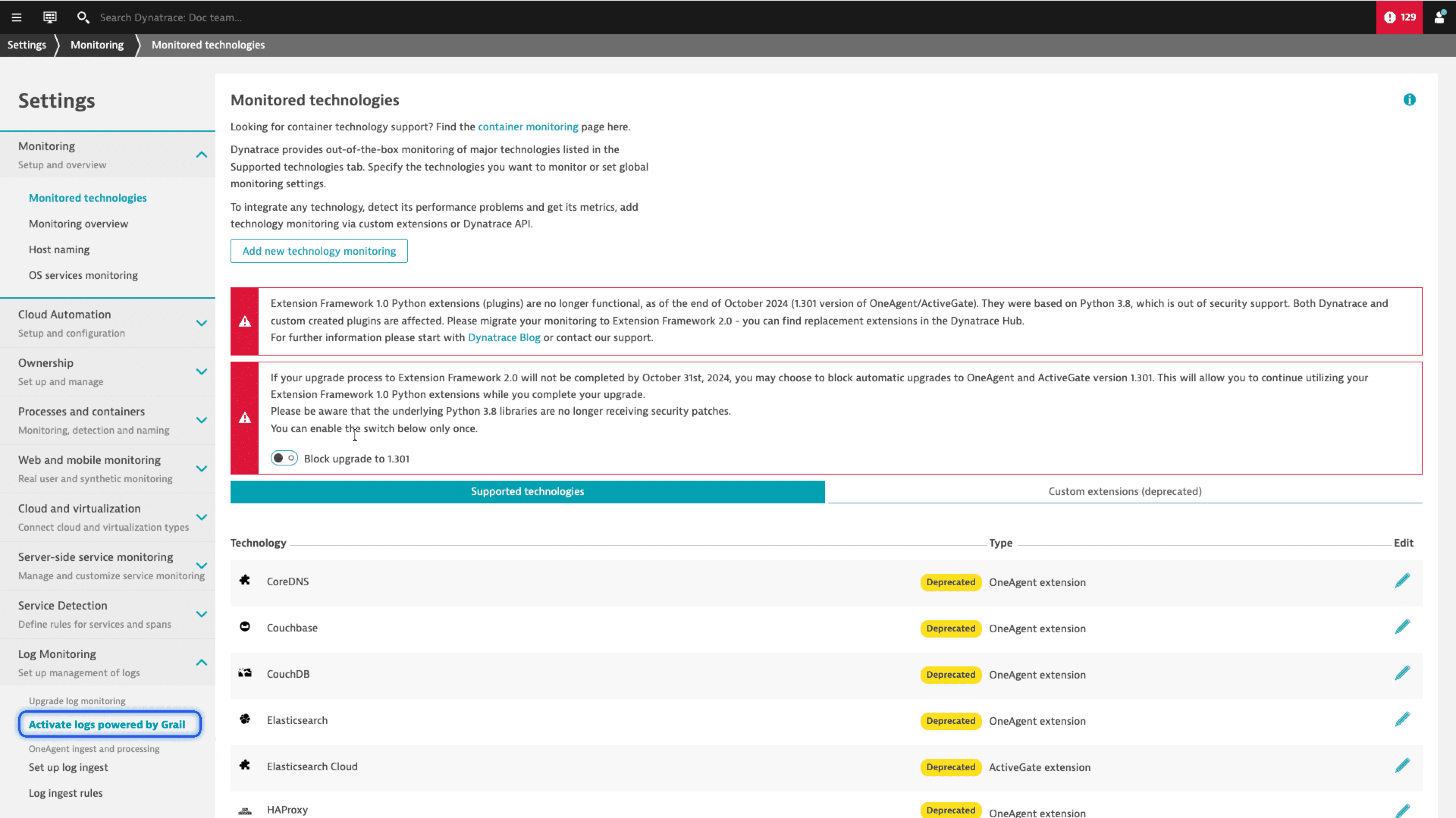Edit CoreDNS with its pencil icon
1456x818 pixels.
(1402, 581)
